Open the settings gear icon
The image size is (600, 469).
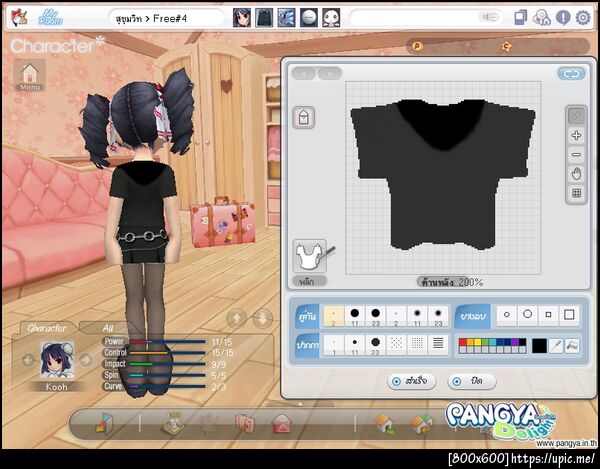(x=583, y=18)
